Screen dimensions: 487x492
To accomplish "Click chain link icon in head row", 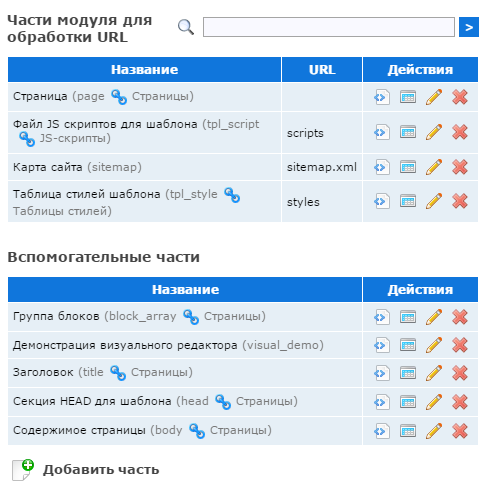I will 223,402.
